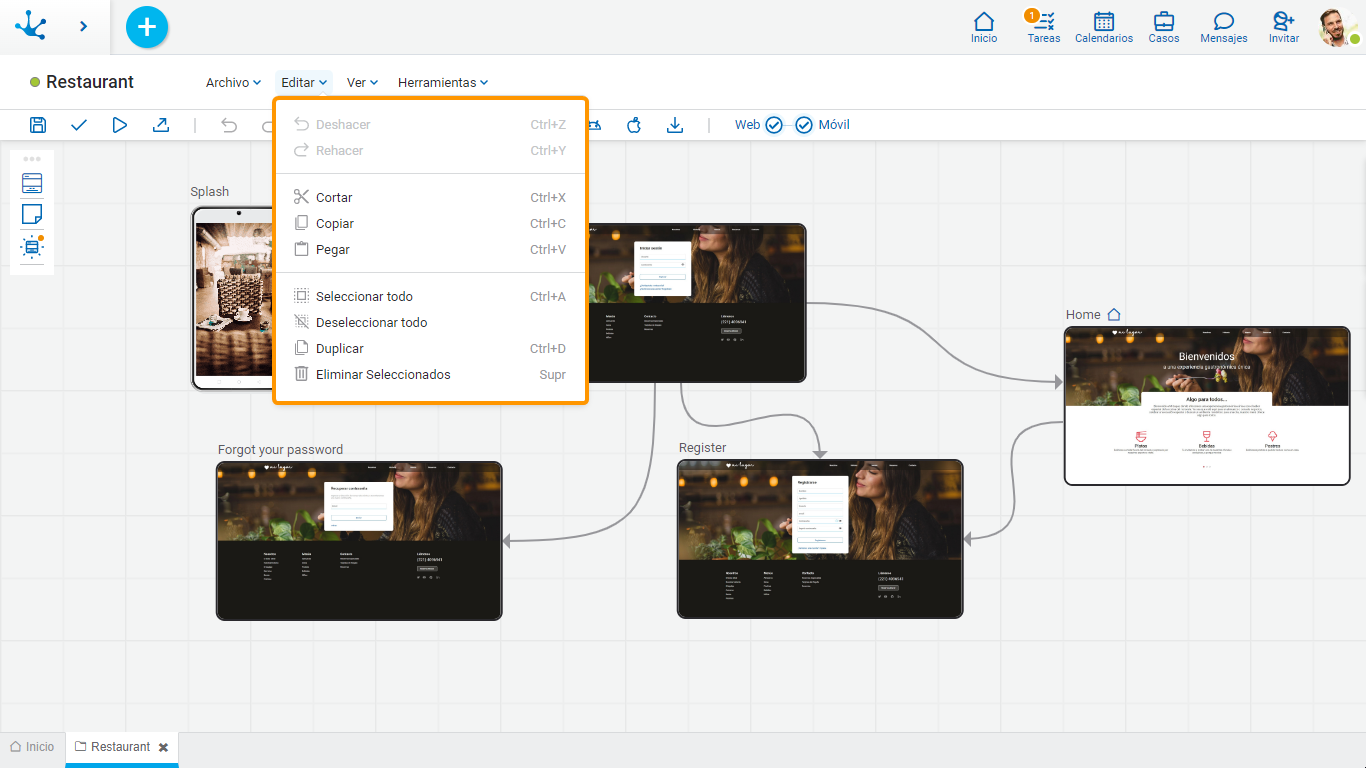The width and height of the screenshot is (1366, 768).
Task: Select the login screen thumbnail
Action: 697,303
